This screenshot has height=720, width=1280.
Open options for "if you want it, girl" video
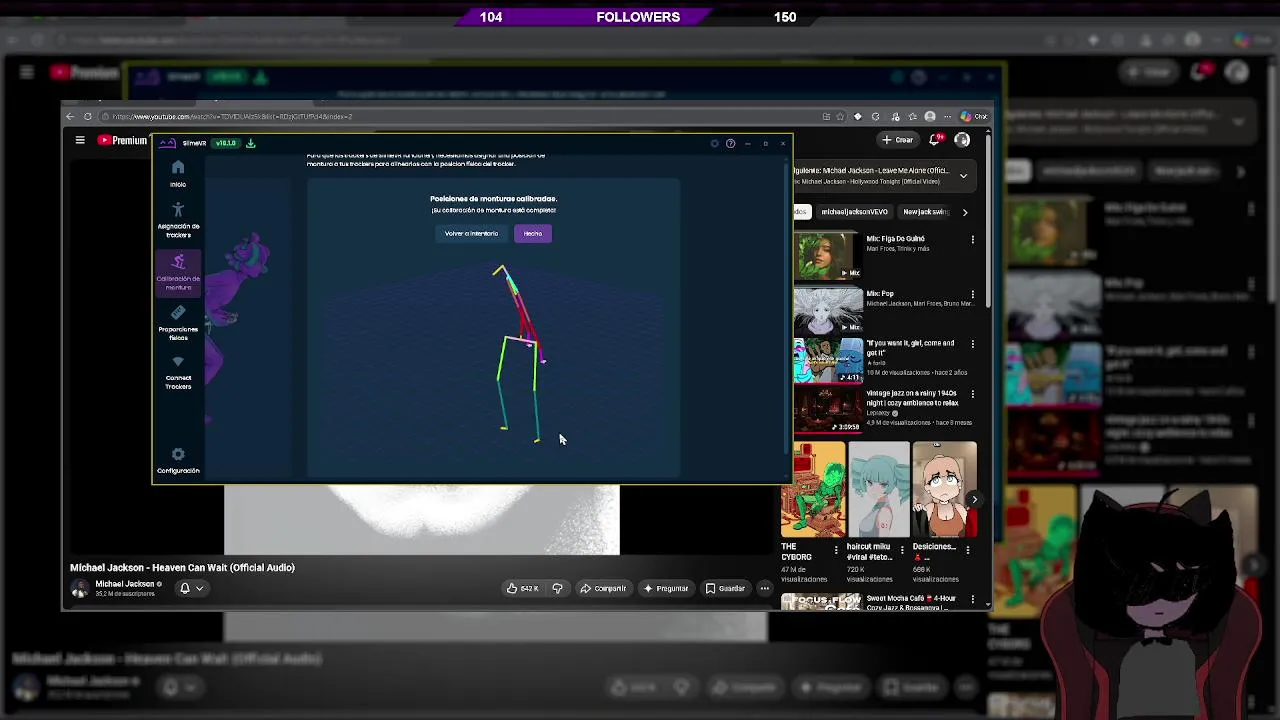coord(972,344)
